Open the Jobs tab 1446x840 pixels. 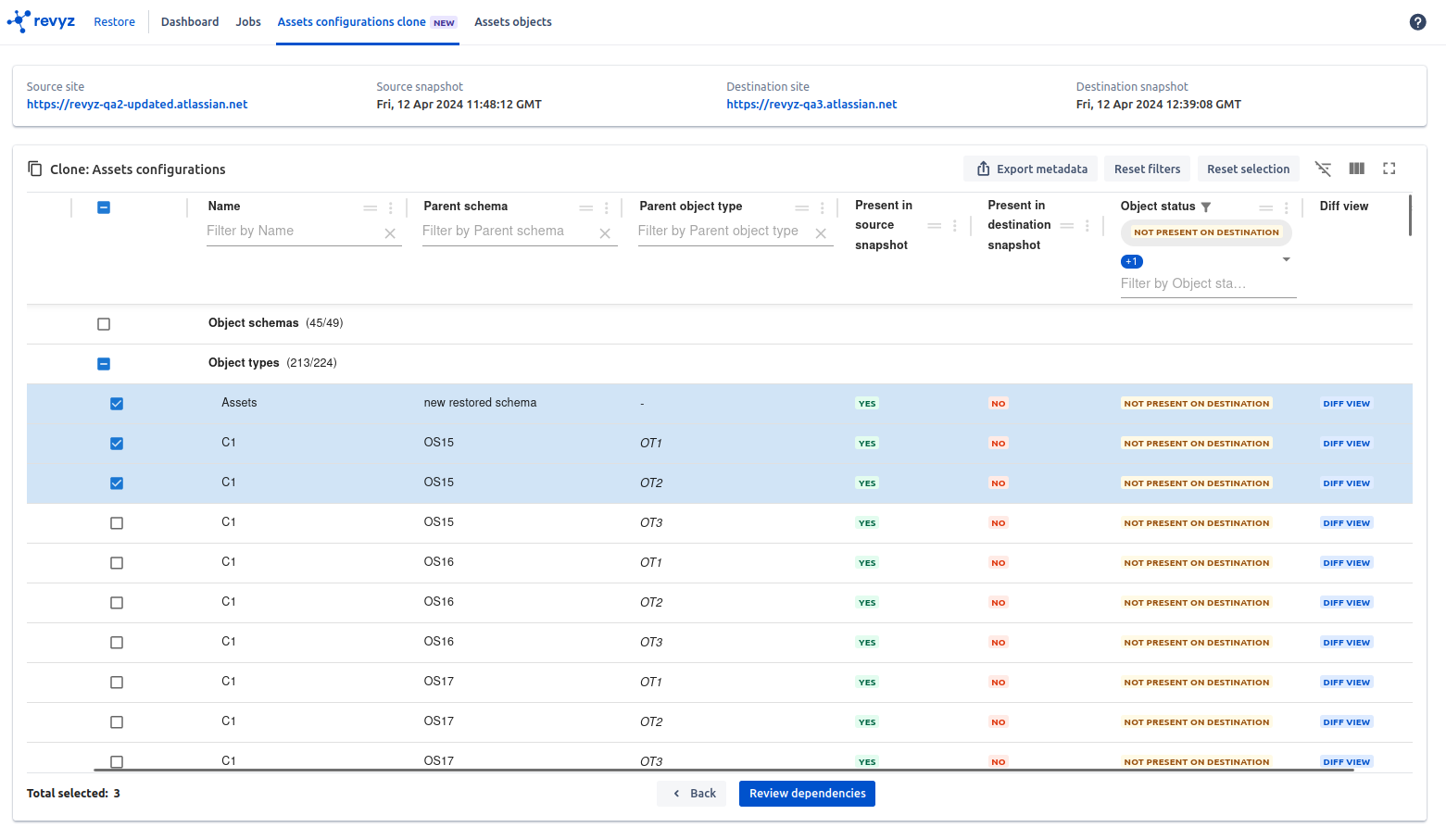coord(248,22)
